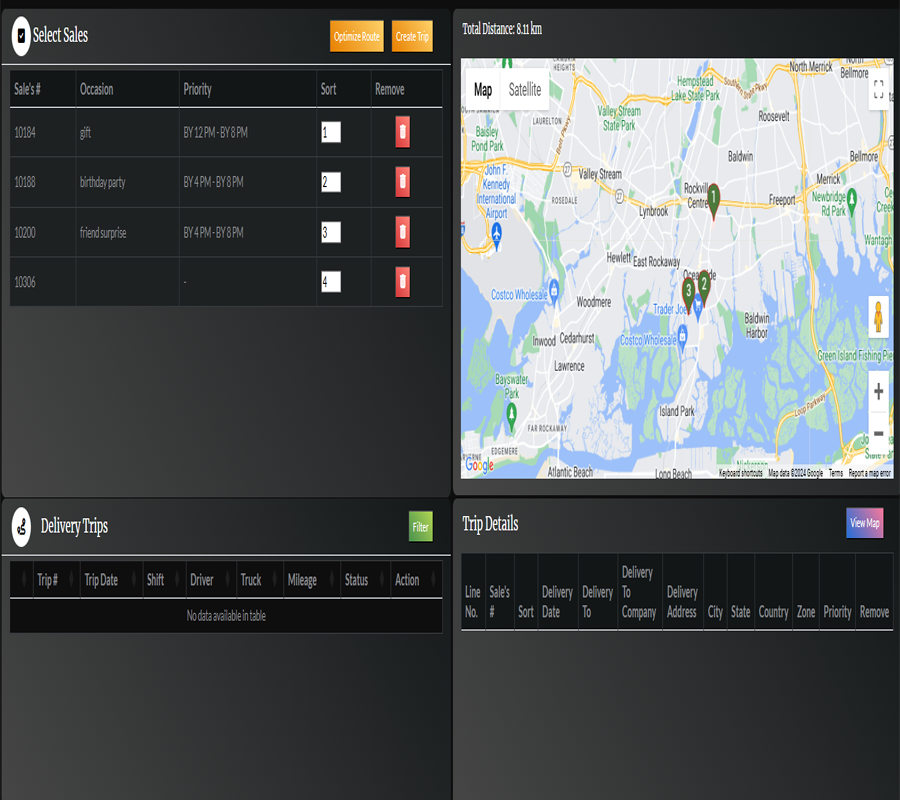Click the View Map button

864,523
